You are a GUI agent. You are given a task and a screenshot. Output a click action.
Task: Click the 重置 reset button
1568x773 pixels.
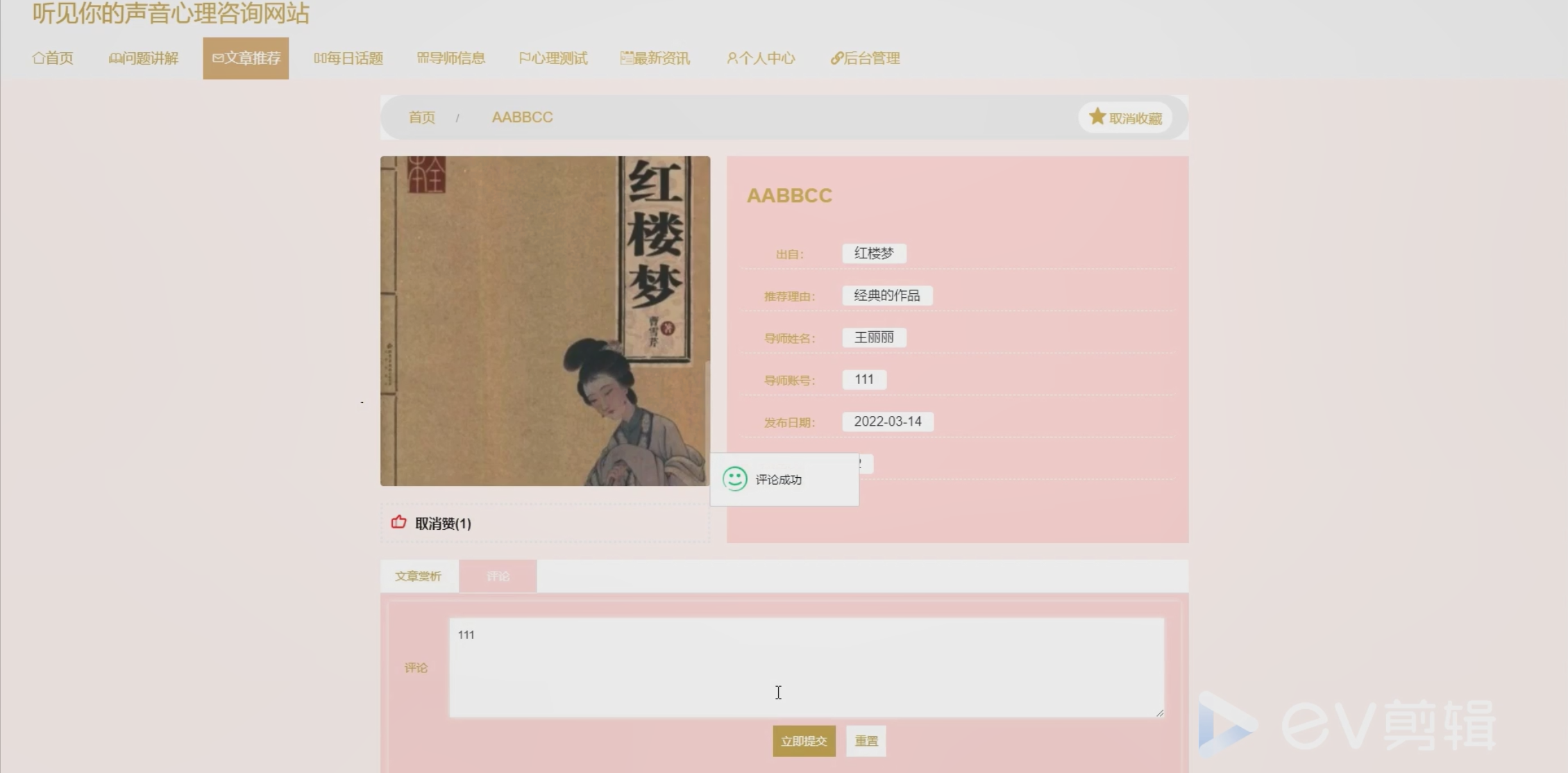[x=866, y=741]
